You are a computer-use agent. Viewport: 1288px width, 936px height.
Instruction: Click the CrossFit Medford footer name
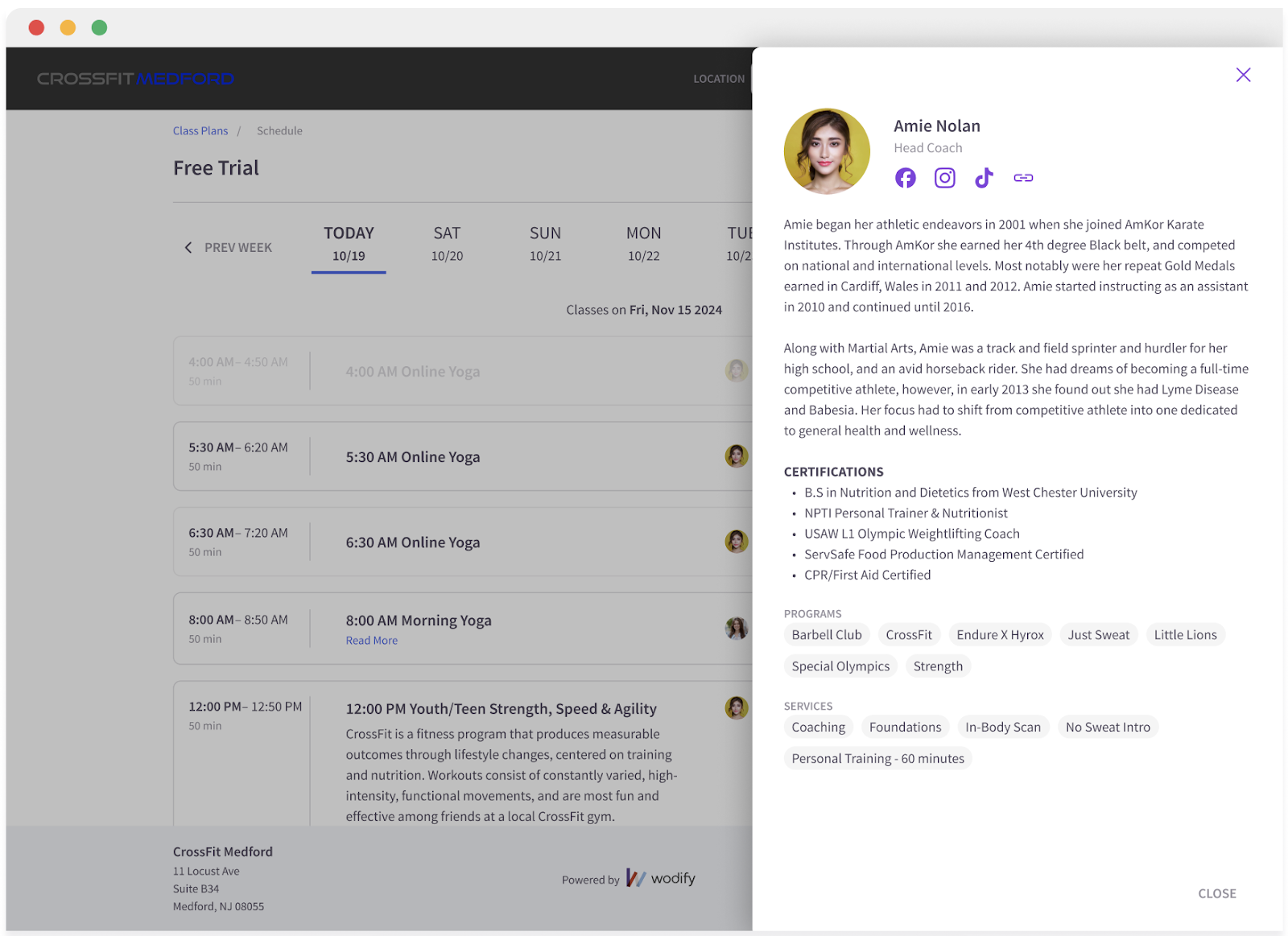tap(222, 851)
